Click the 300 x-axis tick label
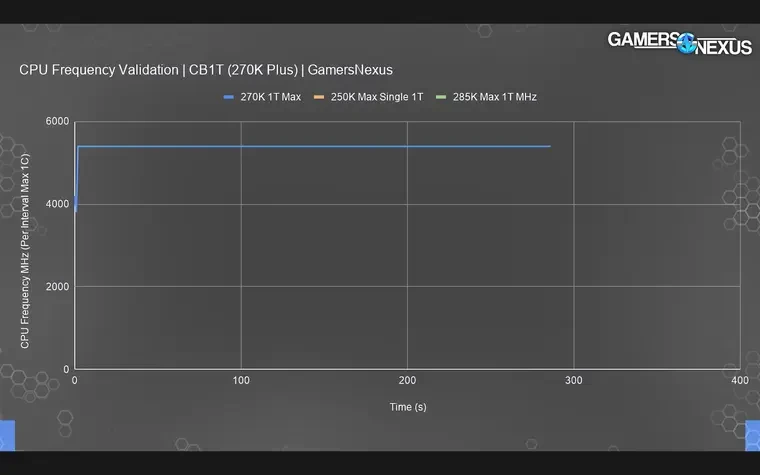 [573, 380]
